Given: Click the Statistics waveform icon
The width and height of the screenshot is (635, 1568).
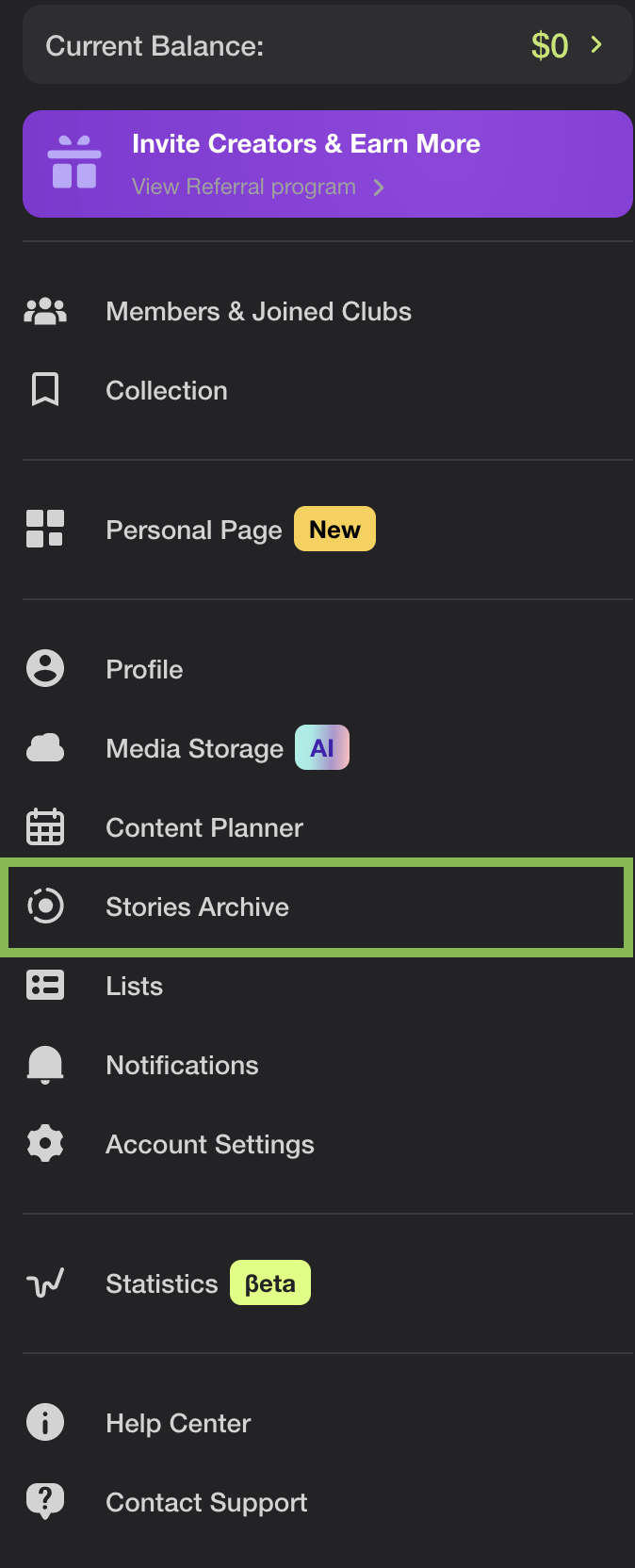Looking at the screenshot, I should pos(44,1282).
